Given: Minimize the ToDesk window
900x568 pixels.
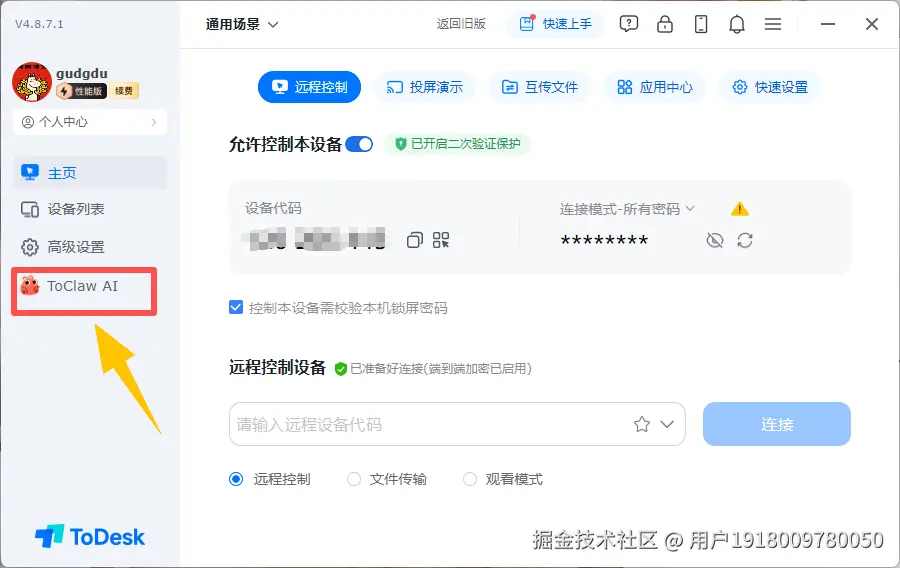Looking at the screenshot, I should 828,24.
